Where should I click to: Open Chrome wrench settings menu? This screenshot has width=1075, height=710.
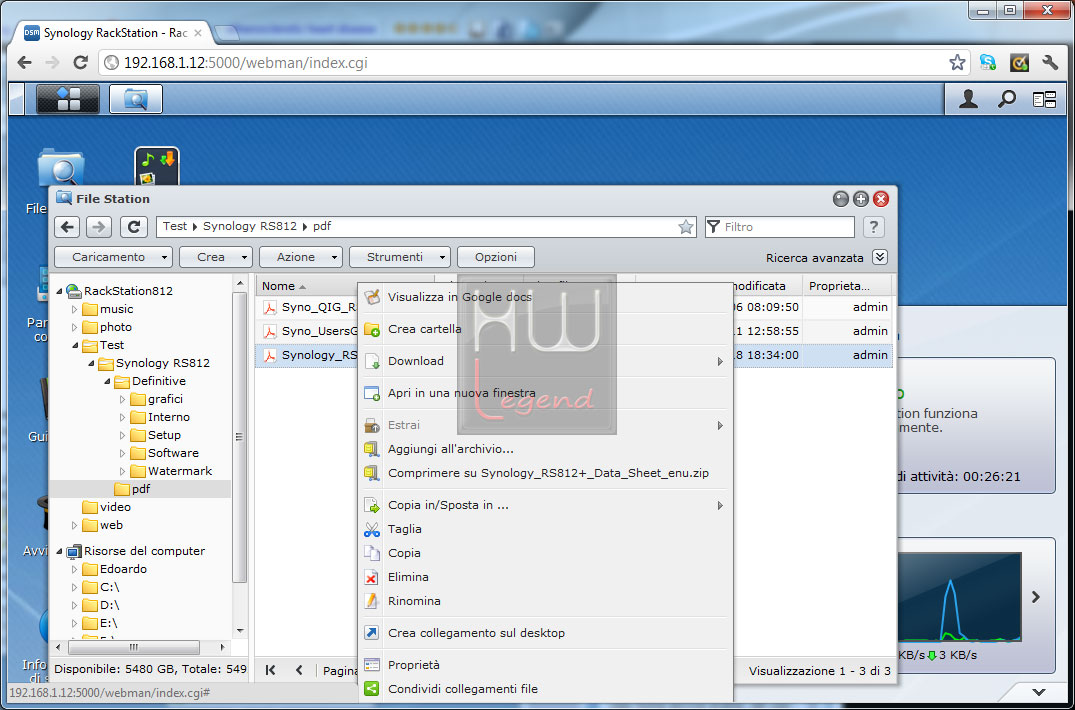(x=1050, y=63)
